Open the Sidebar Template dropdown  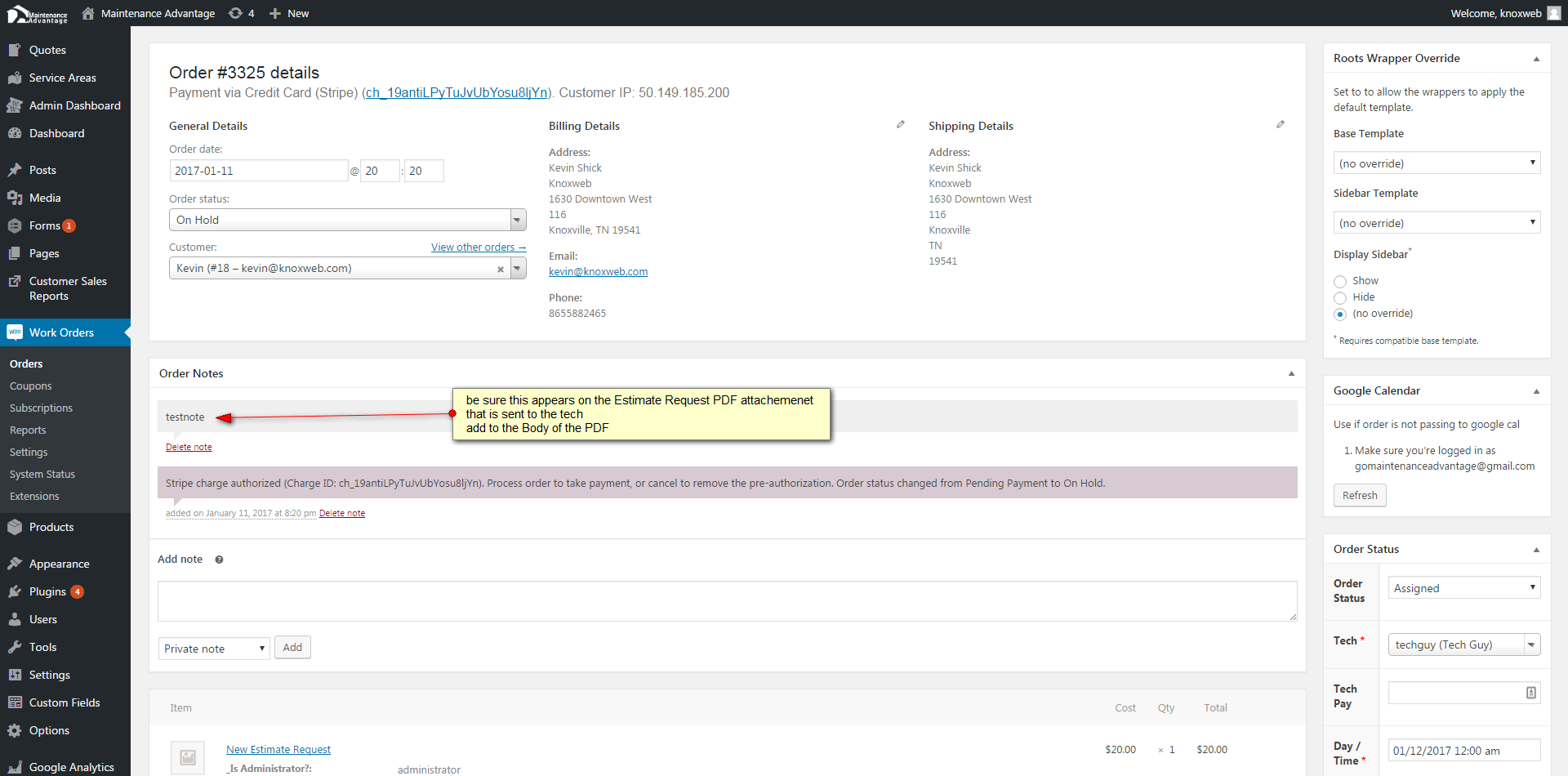click(1437, 222)
